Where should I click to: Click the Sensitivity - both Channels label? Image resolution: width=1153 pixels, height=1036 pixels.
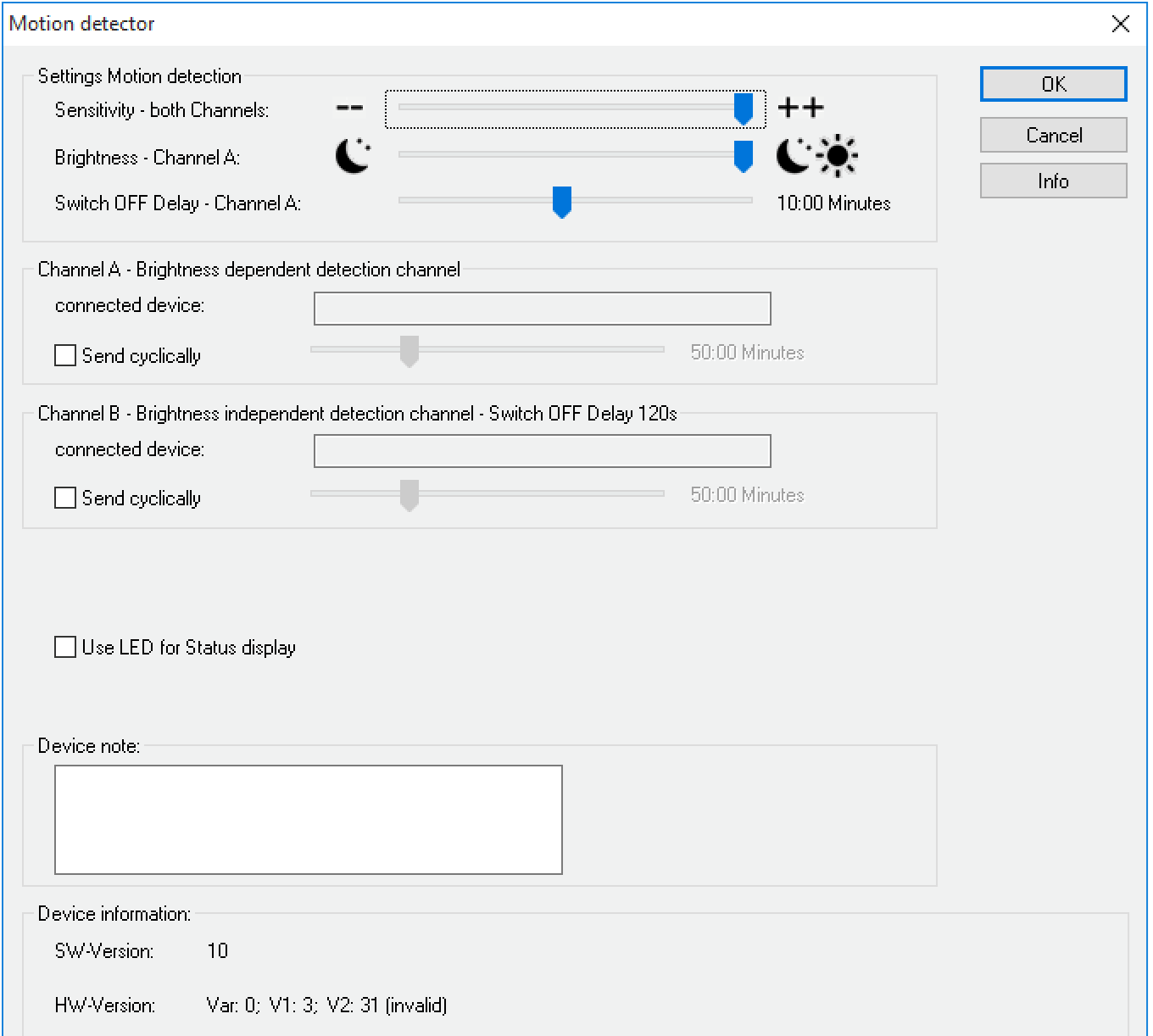[162, 110]
